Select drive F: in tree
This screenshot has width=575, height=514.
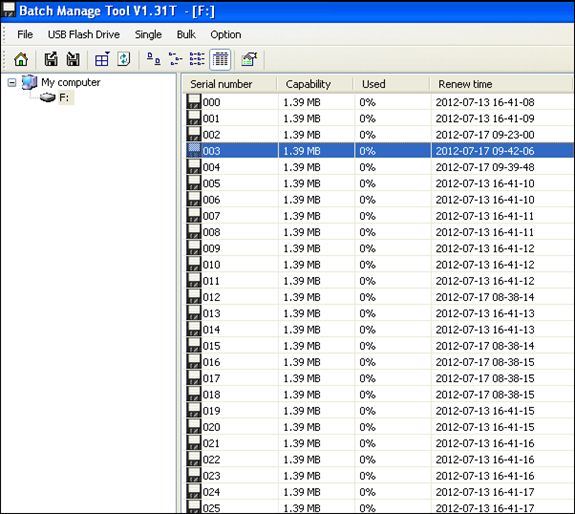click(x=64, y=98)
